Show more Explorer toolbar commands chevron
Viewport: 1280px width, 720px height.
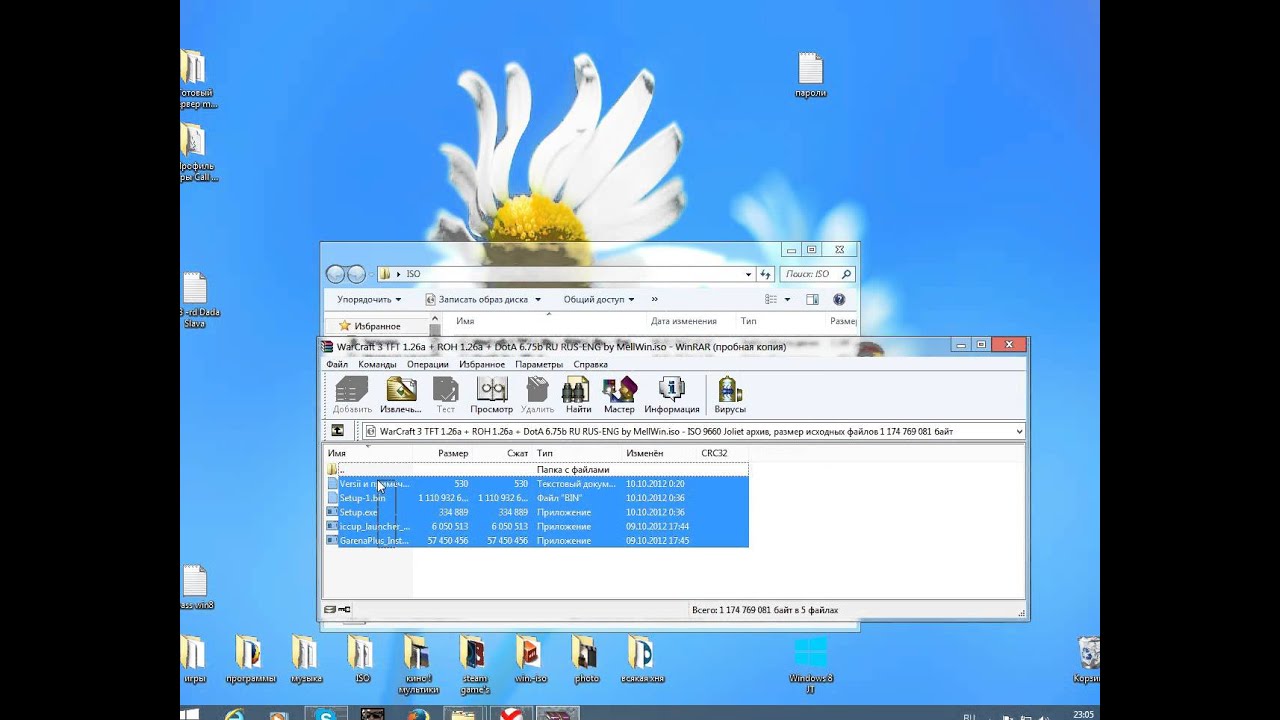pyautogui.click(x=655, y=299)
